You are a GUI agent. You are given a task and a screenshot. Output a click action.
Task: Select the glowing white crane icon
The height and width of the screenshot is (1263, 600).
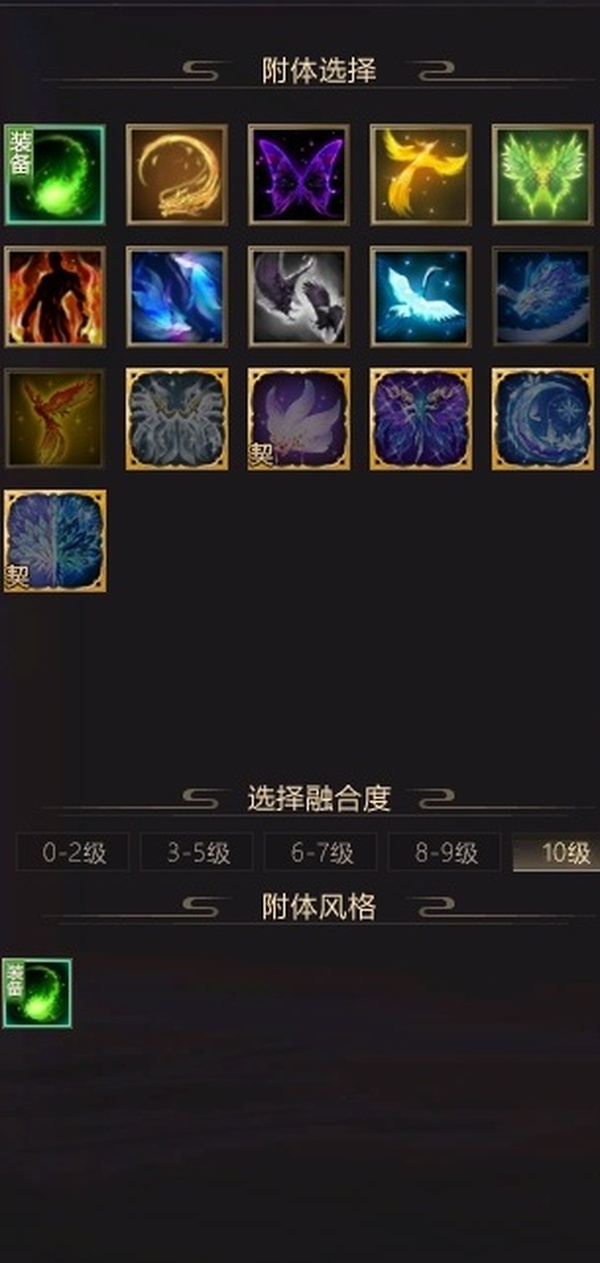(421, 297)
